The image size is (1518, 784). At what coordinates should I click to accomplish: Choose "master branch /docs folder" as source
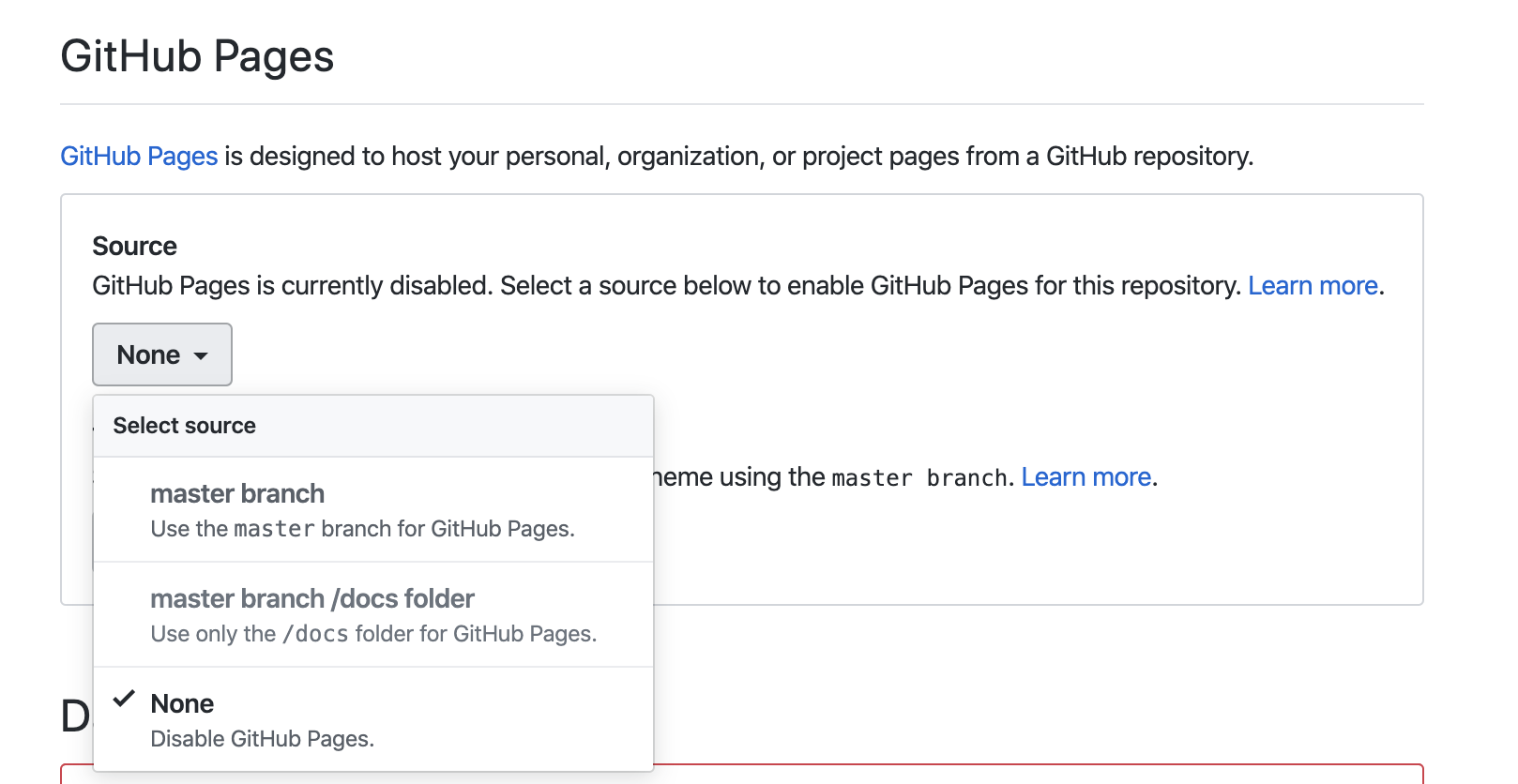(x=312, y=598)
